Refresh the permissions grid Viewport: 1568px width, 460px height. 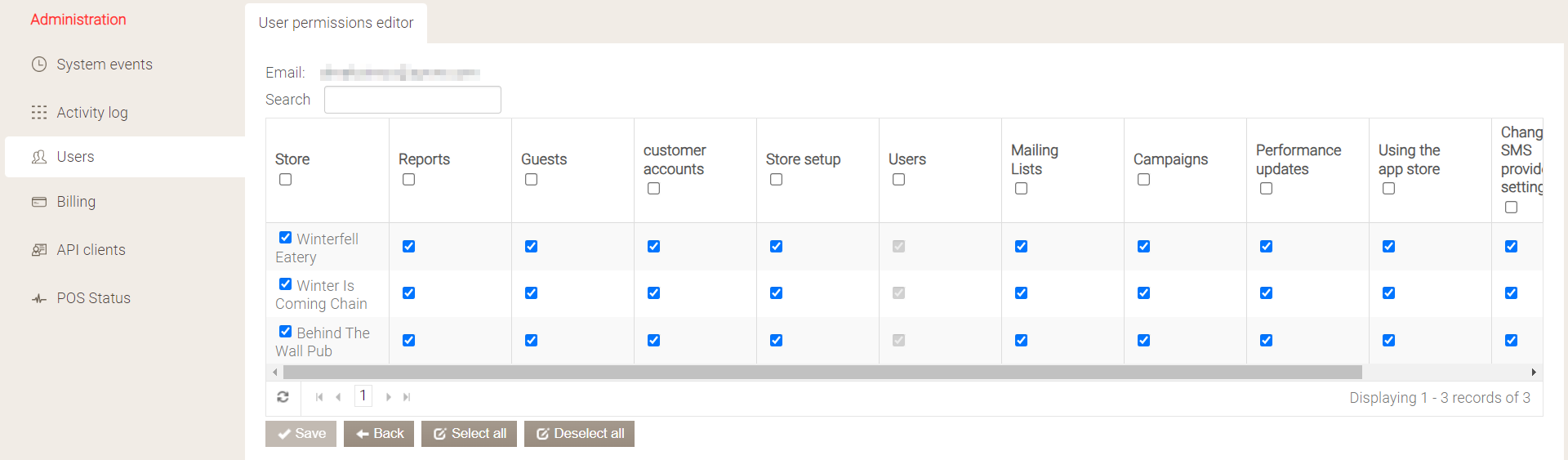tap(283, 397)
